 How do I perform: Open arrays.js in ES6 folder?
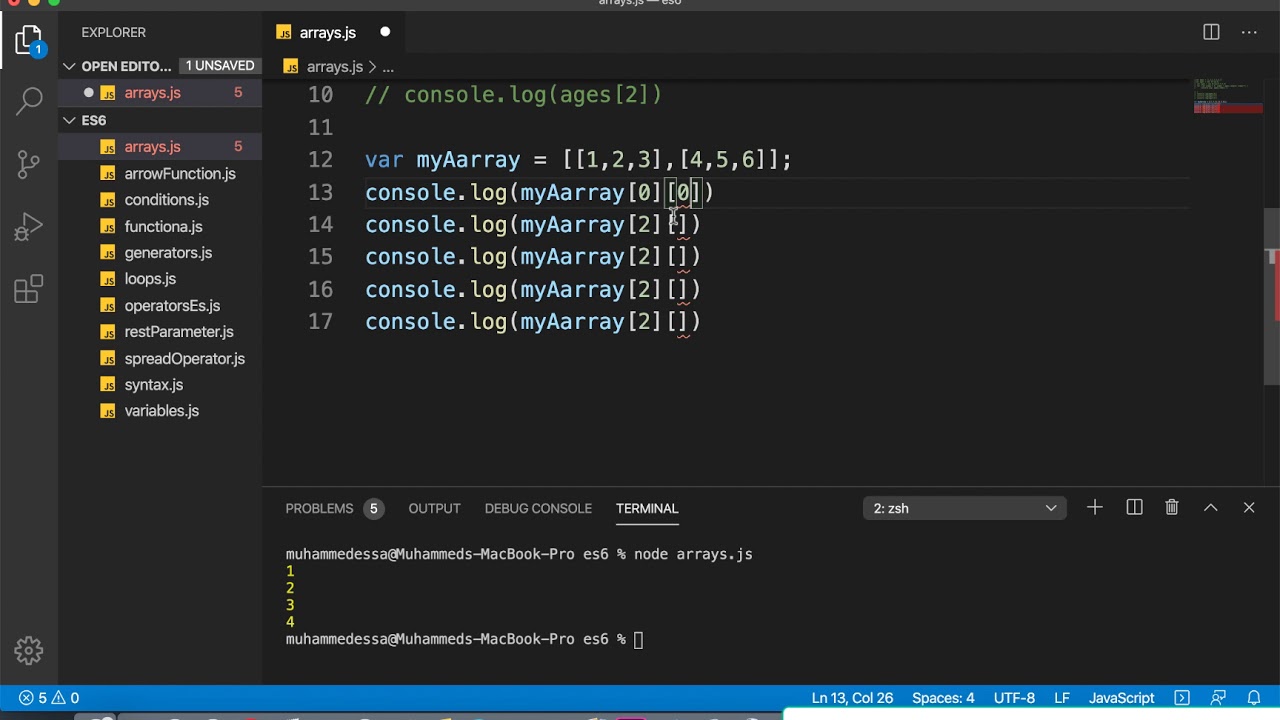[x=152, y=147]
